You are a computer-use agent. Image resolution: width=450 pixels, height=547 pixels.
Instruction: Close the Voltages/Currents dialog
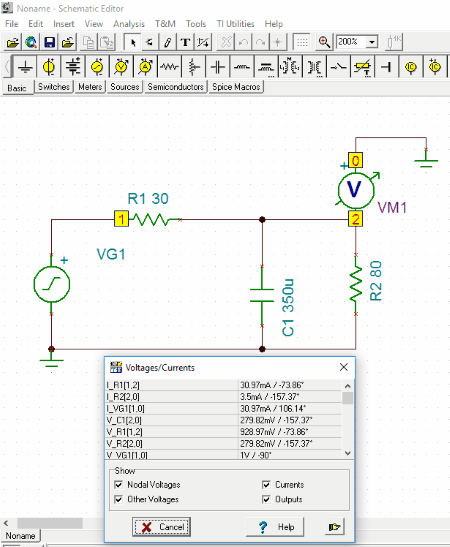click(344, 367)
